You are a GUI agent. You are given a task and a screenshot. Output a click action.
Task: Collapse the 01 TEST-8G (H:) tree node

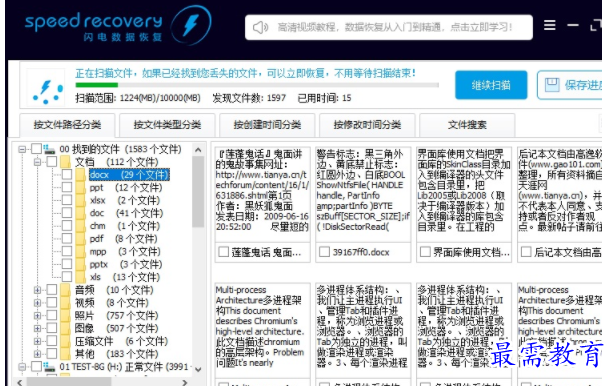coord(22,366)
